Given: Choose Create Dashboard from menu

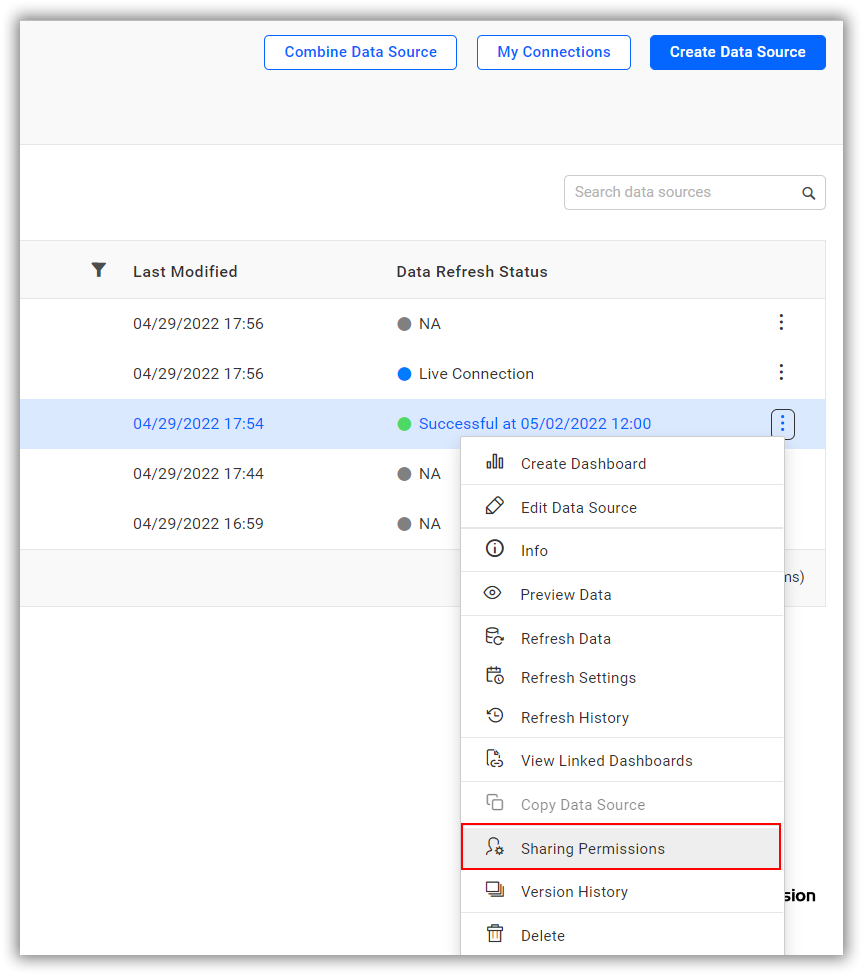Looking at the screenshot, I should click(x=622, y=463).
